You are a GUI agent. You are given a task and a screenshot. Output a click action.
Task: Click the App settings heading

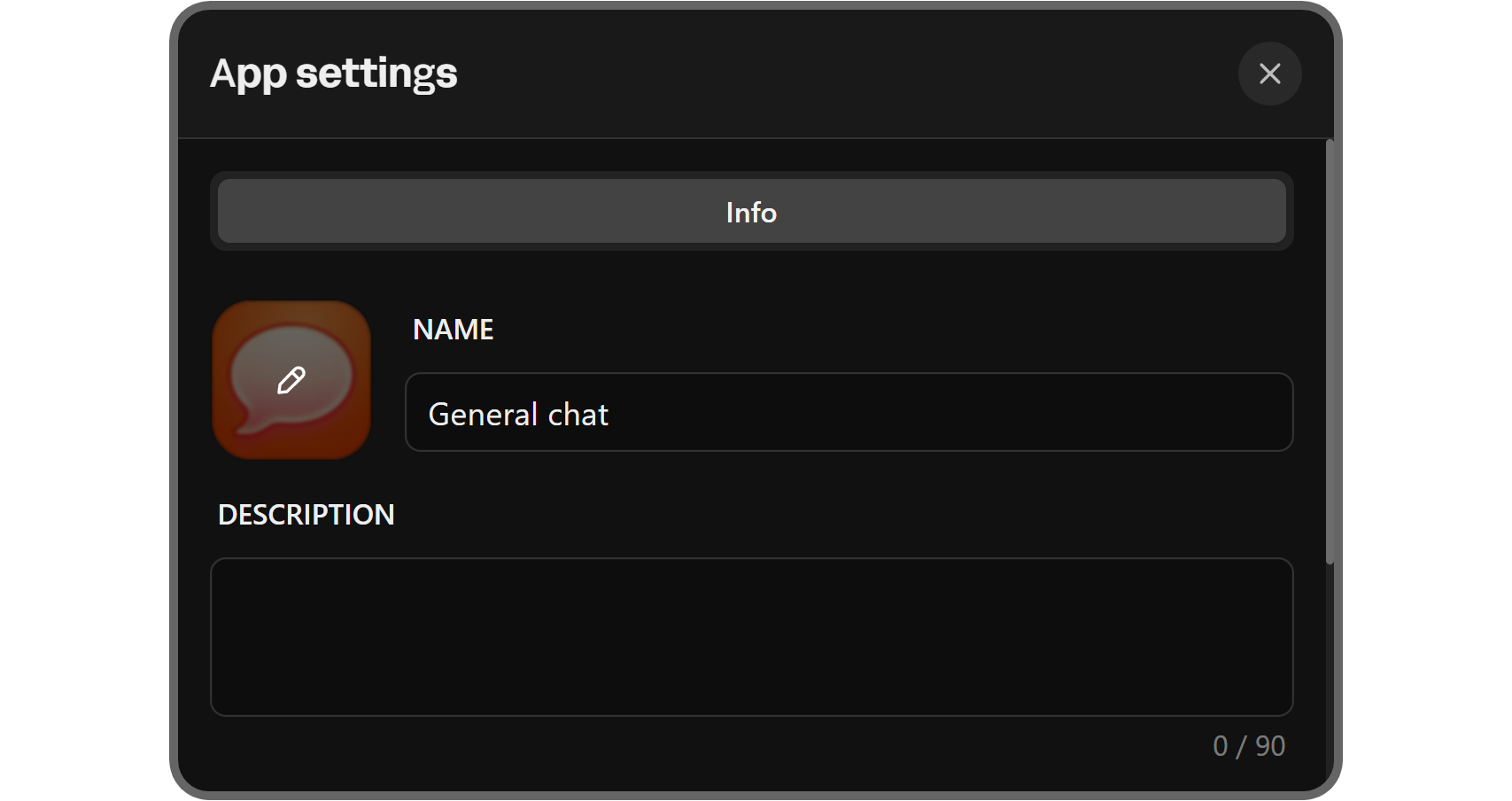click(333, 74)
